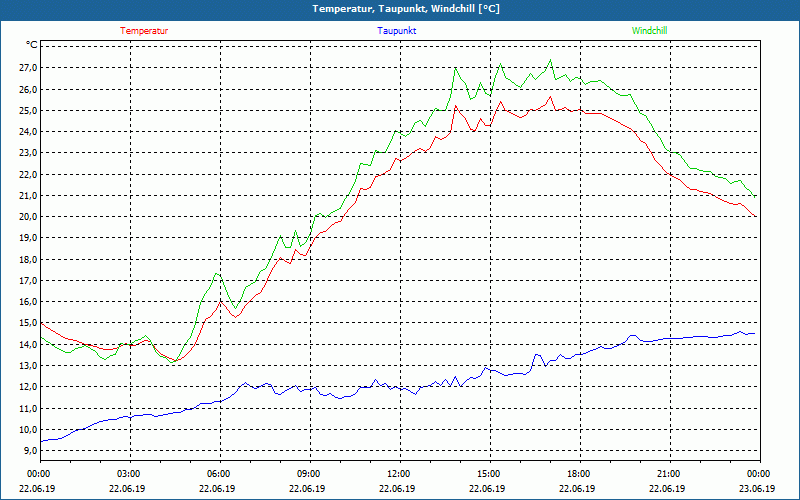Click the 26,0 y-axis value

(29, 89)
